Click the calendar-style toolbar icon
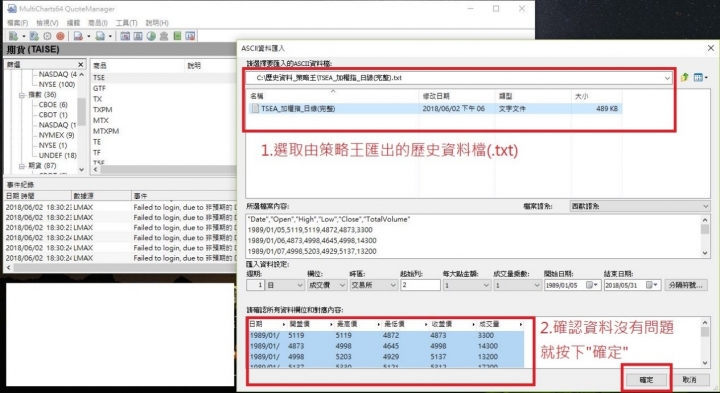720x393 pixels. click(125, 36)
